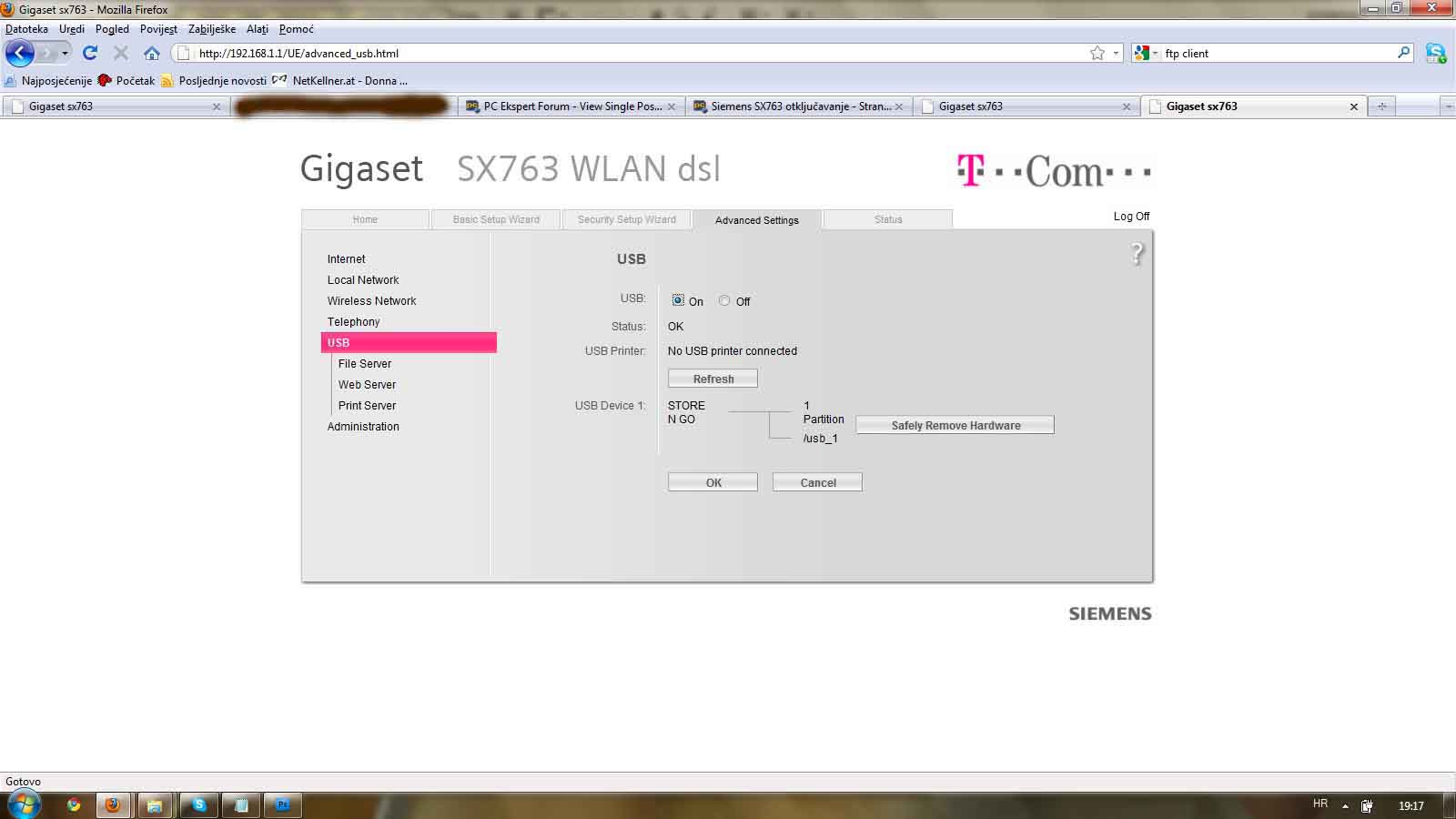Open Local Network in the sidebar
1456x819 pixels.
tap(363, 280)
